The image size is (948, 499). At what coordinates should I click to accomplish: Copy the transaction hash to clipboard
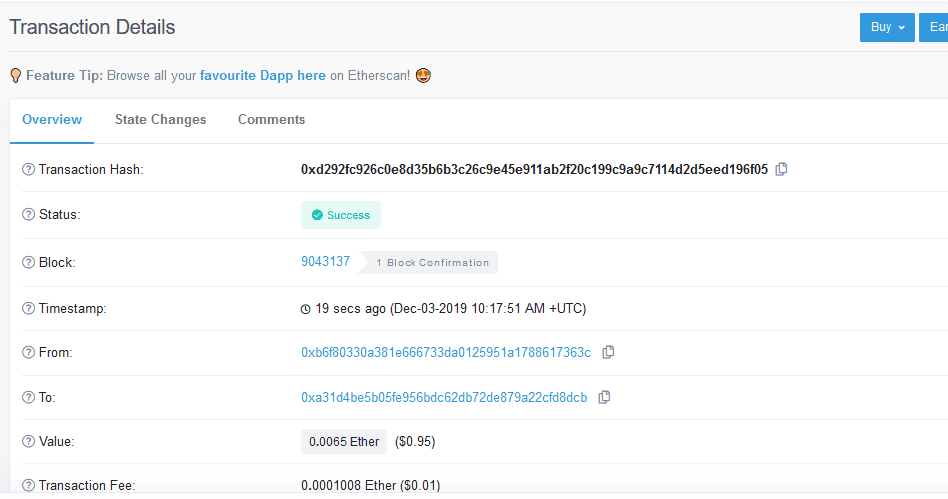click(x=782, y=169)
